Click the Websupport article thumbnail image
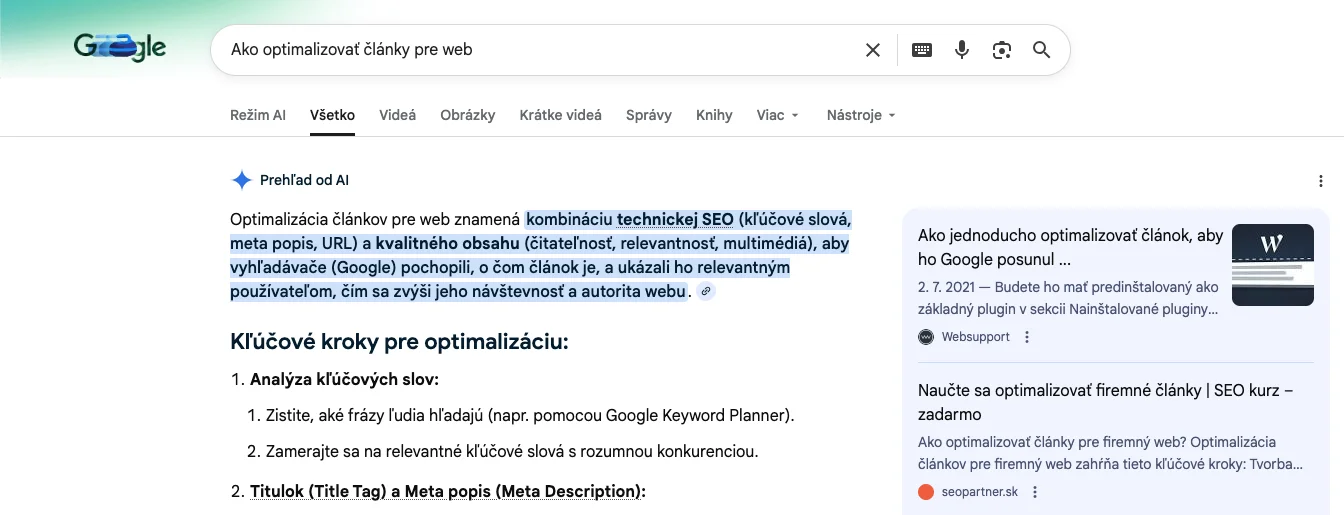 click(1272, 264)
